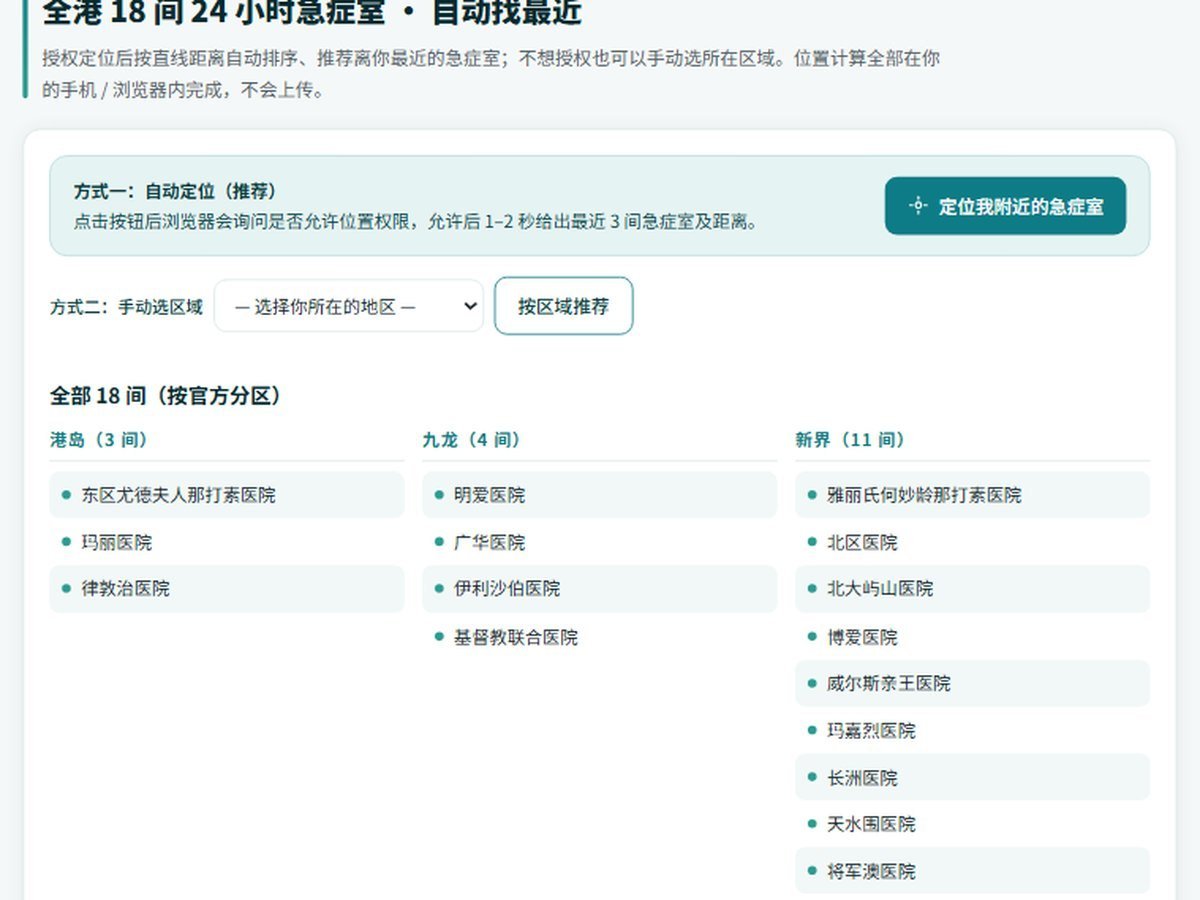Click the 新界（11 间）column heading
This screenshot has width=1200, height=900.
tap(850, 440)
